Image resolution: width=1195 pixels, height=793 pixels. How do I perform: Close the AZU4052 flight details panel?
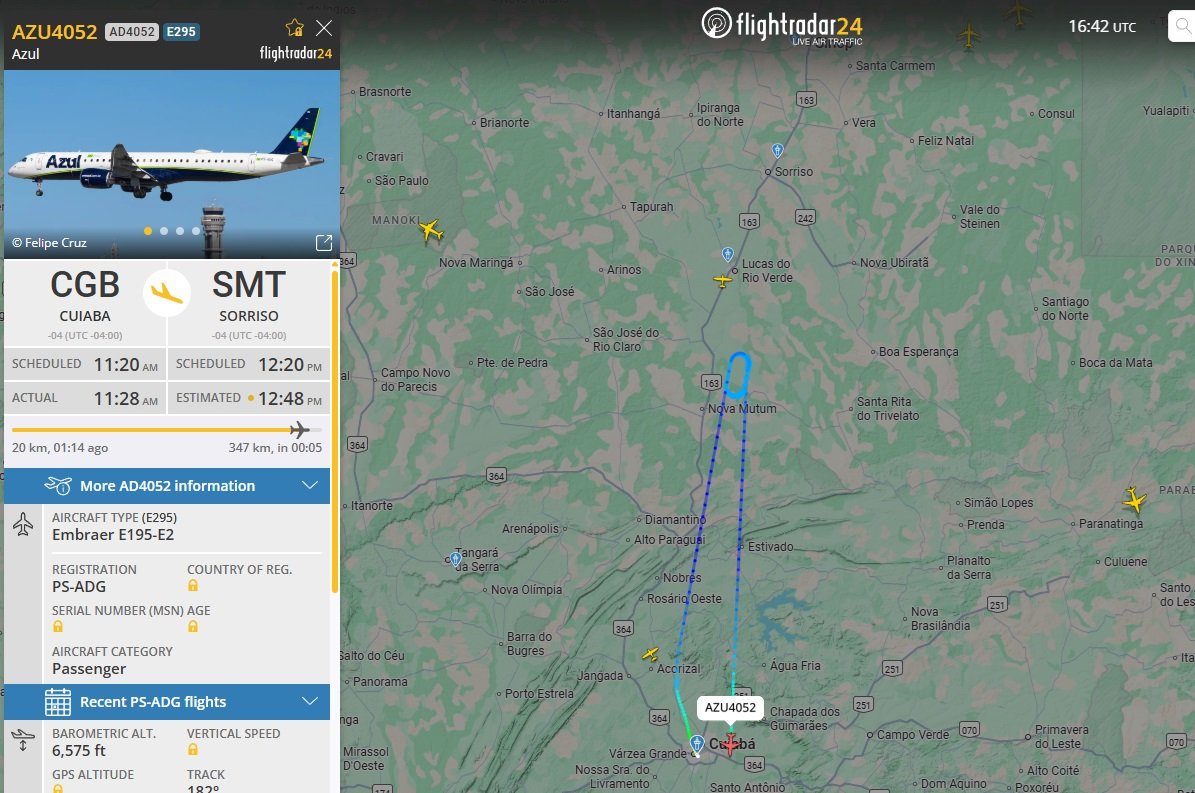coord(324,28)
